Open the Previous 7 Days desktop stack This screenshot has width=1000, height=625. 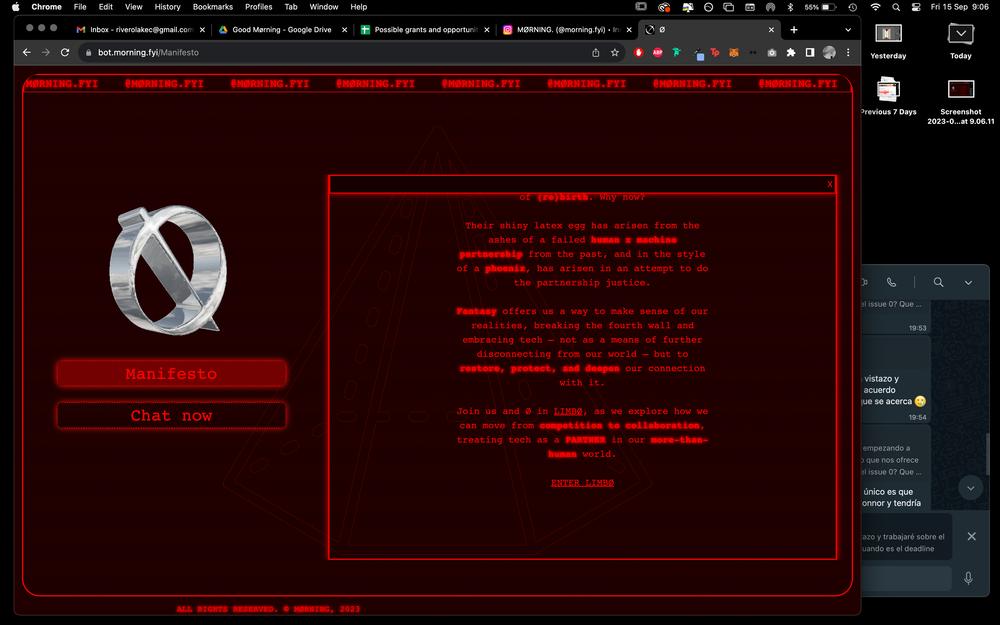pos(888,96)
